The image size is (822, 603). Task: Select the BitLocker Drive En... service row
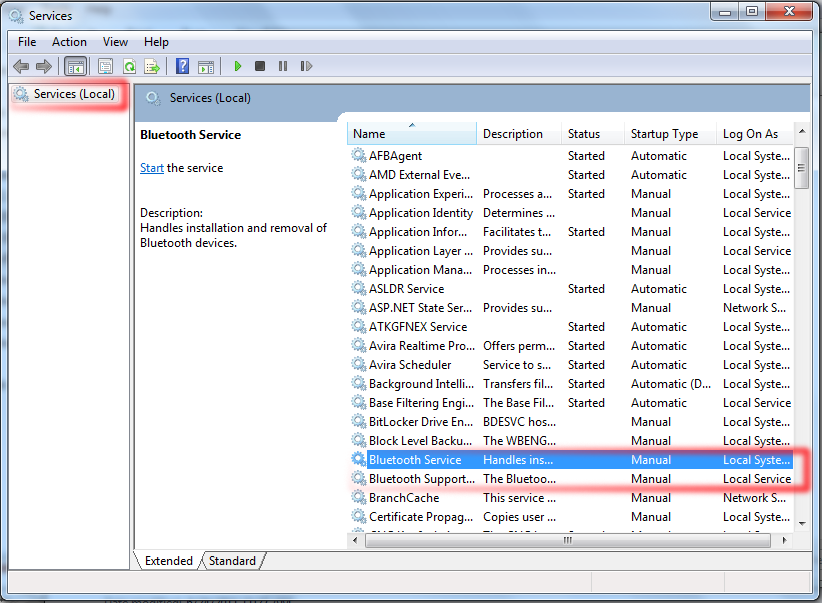click(570, 422)
